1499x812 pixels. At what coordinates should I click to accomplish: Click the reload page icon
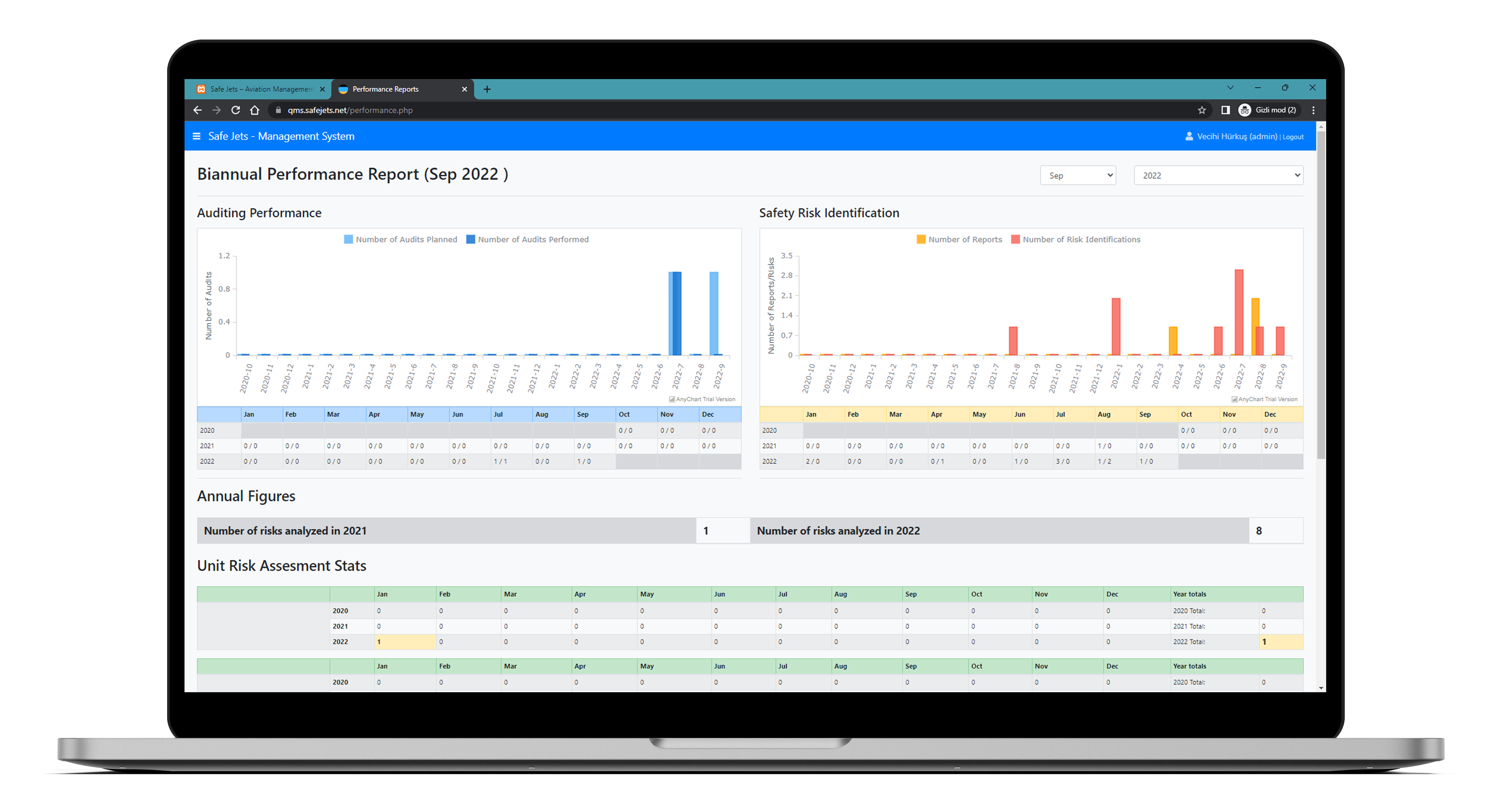(236, 110)
